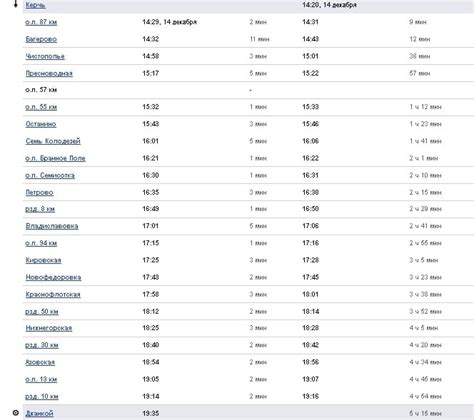Open the о.п. Семисотка link
The image size is (474, 420).
coord(50,175)
